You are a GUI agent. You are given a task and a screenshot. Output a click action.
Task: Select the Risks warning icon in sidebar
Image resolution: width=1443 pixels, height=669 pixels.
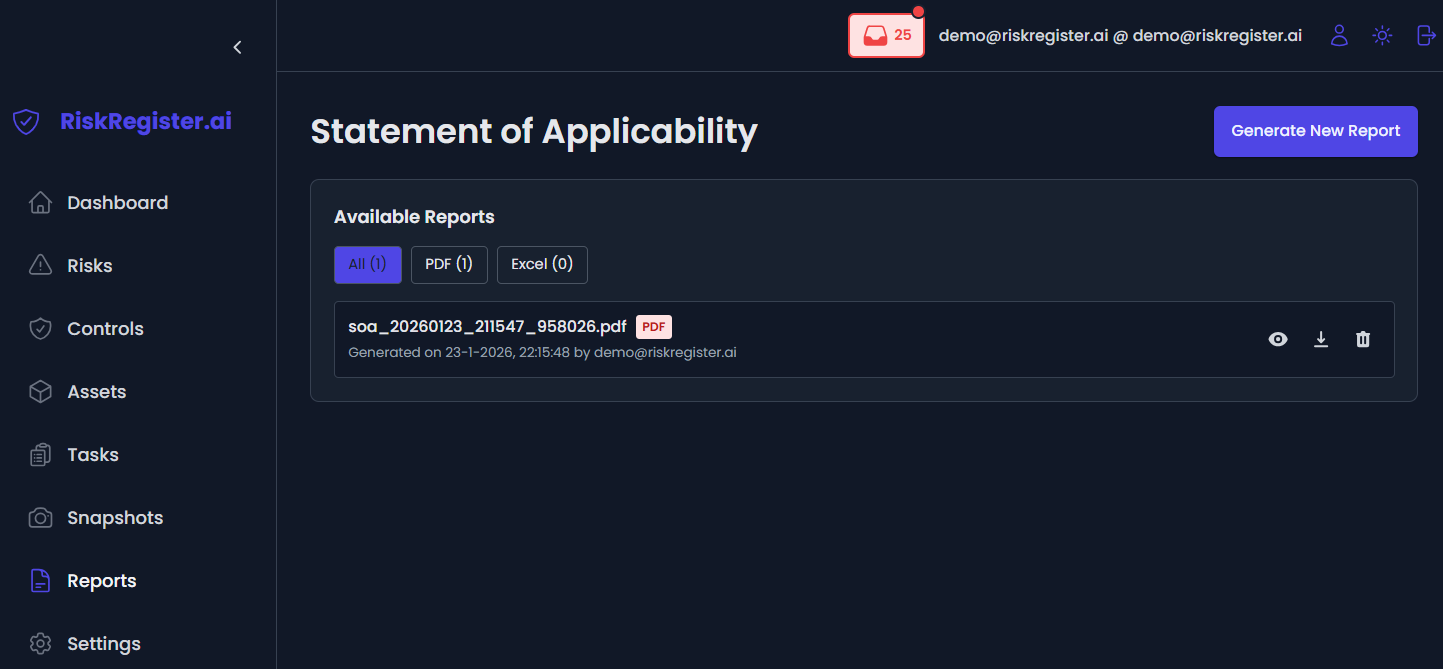point(40,265)
